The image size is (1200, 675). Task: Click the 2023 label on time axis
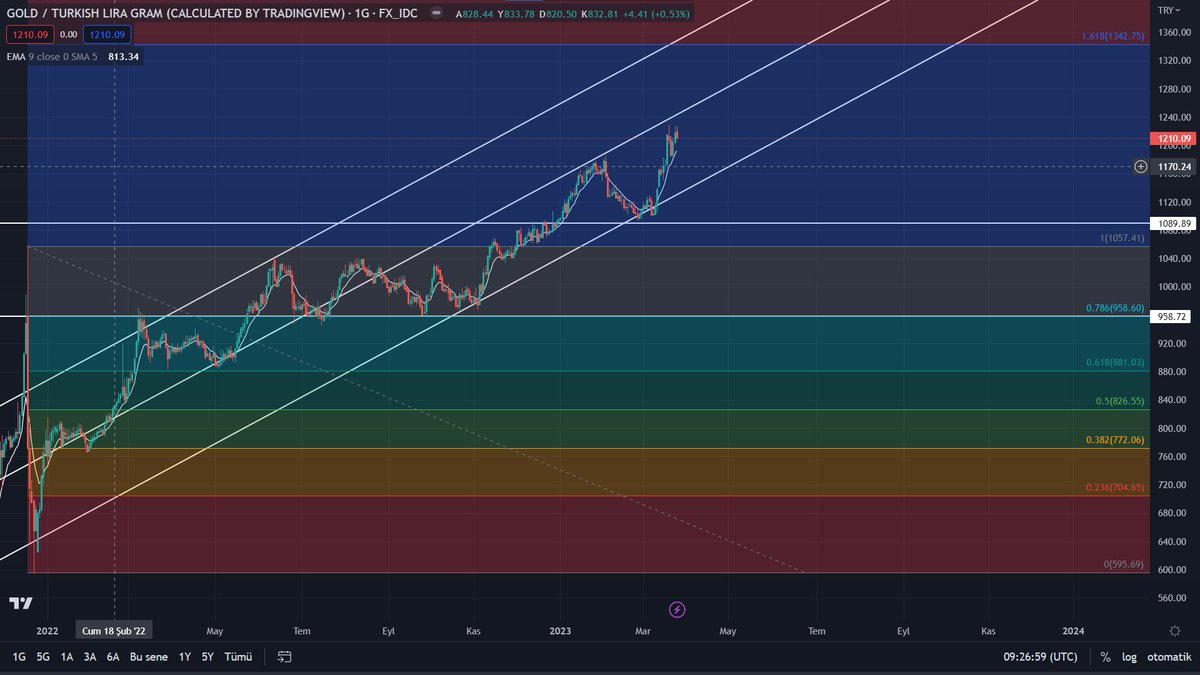(560, 631)
